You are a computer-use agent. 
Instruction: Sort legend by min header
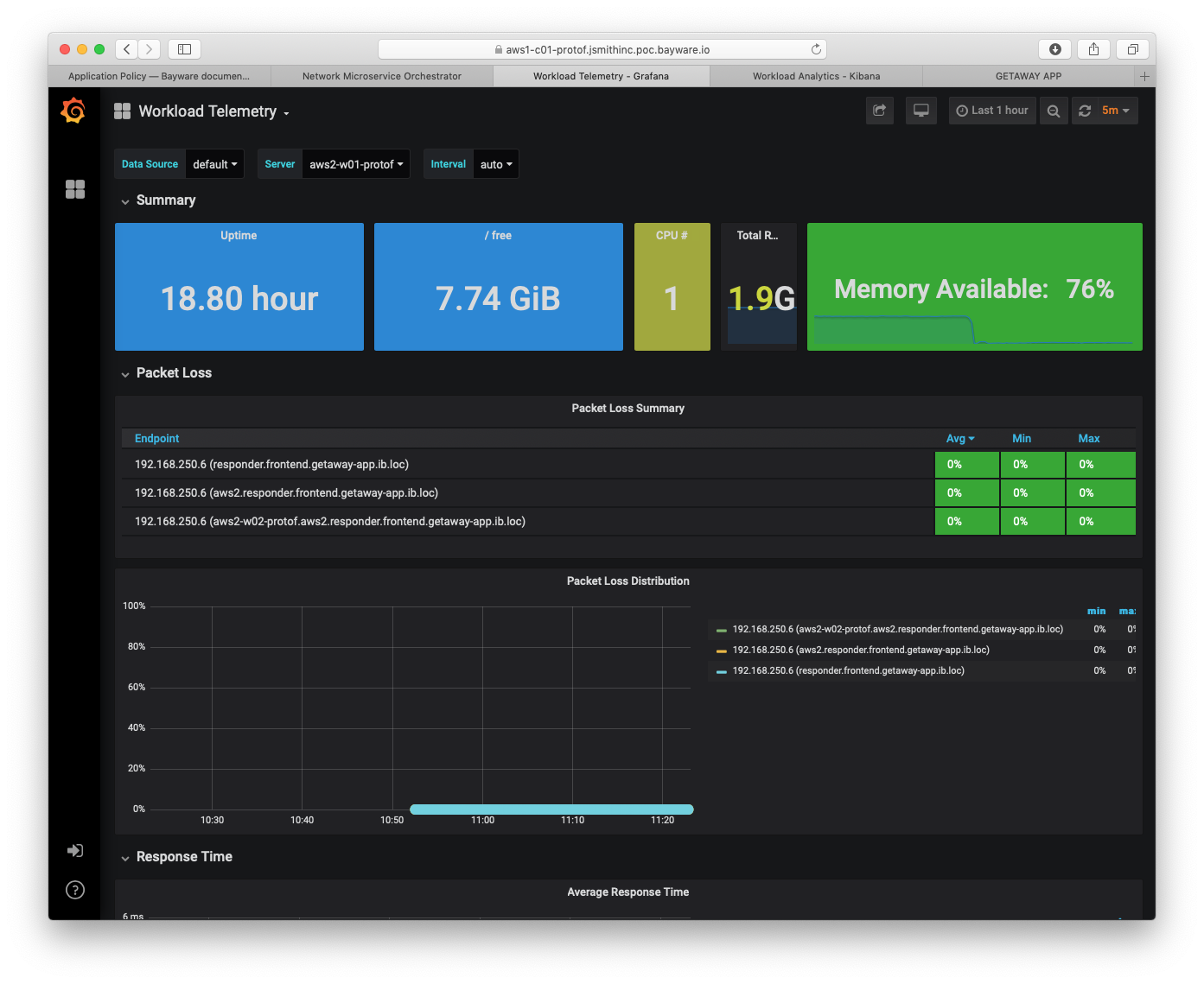pyautogui.click(x=1096, y=611)
